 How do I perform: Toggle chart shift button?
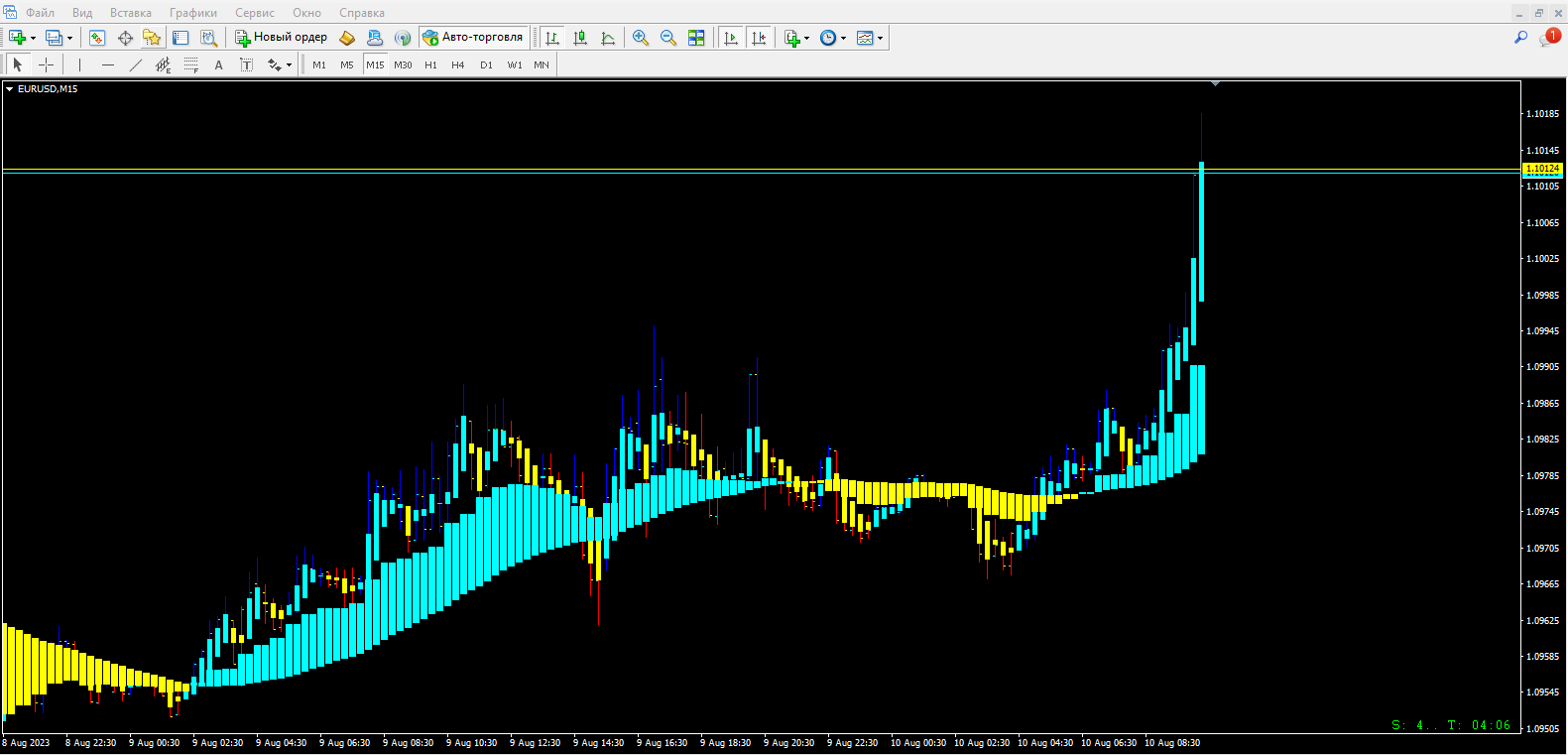click(759, 38)
